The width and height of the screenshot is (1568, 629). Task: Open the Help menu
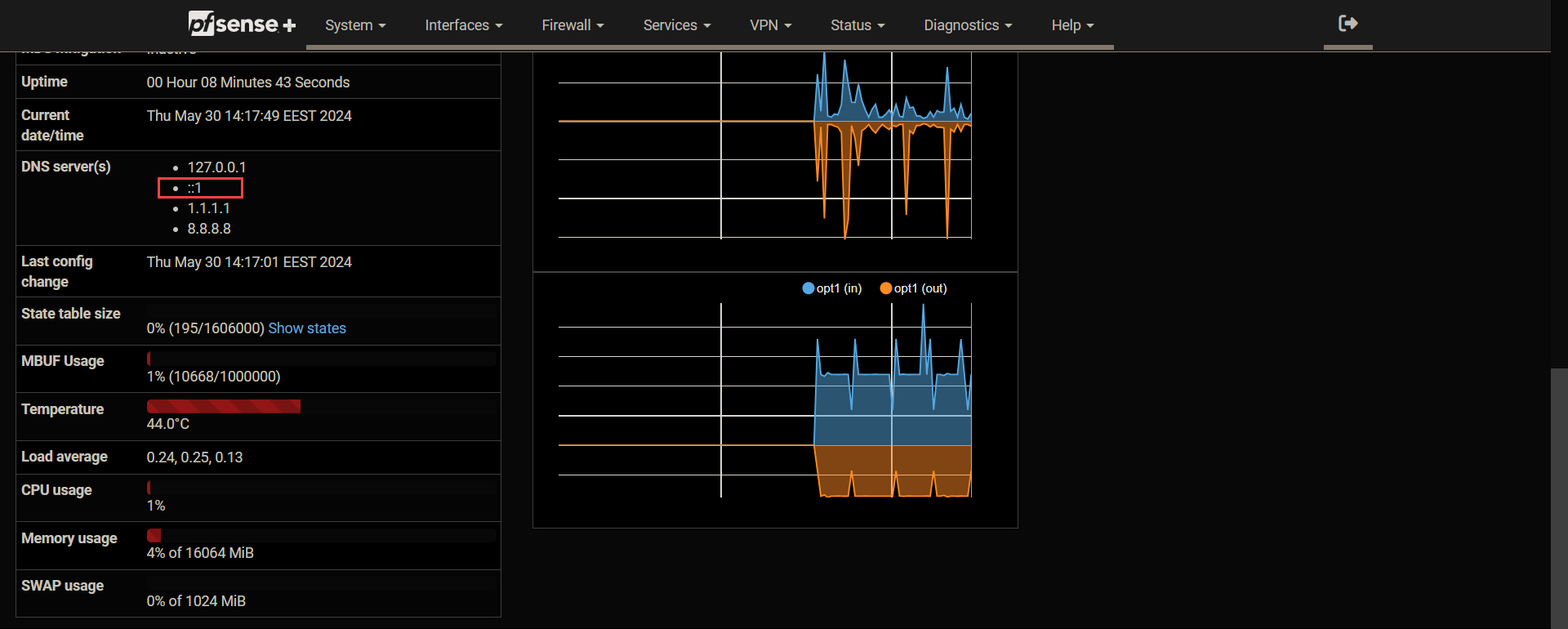(x=1072, y=25)
